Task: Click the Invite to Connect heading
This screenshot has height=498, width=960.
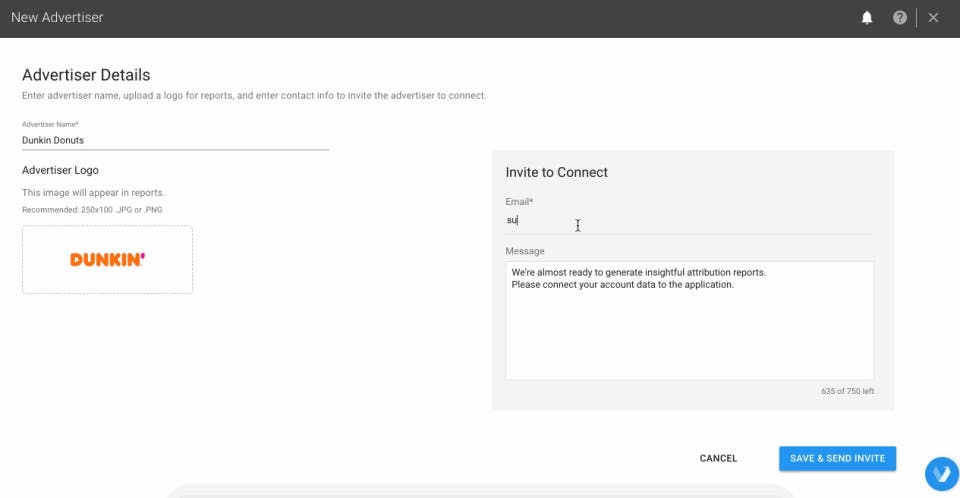Action: (557, 172)
